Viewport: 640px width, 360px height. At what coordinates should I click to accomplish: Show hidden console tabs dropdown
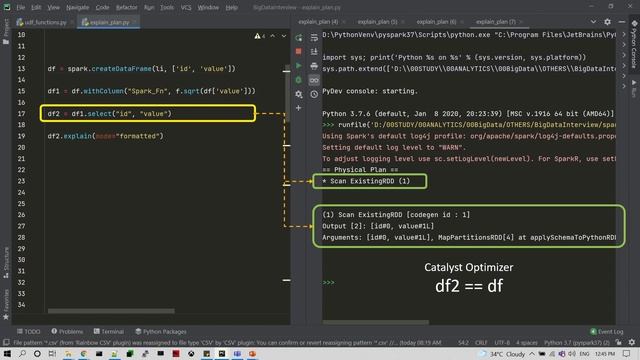click(593, 22)
